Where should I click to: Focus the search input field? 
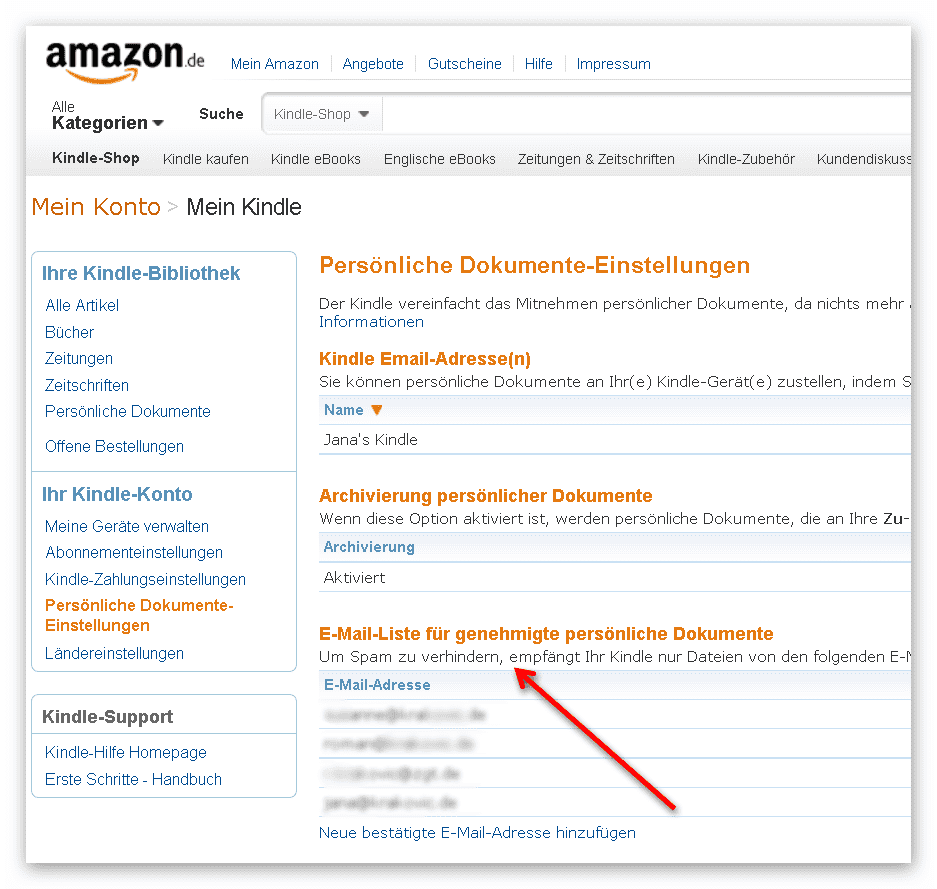pos(647,114)
